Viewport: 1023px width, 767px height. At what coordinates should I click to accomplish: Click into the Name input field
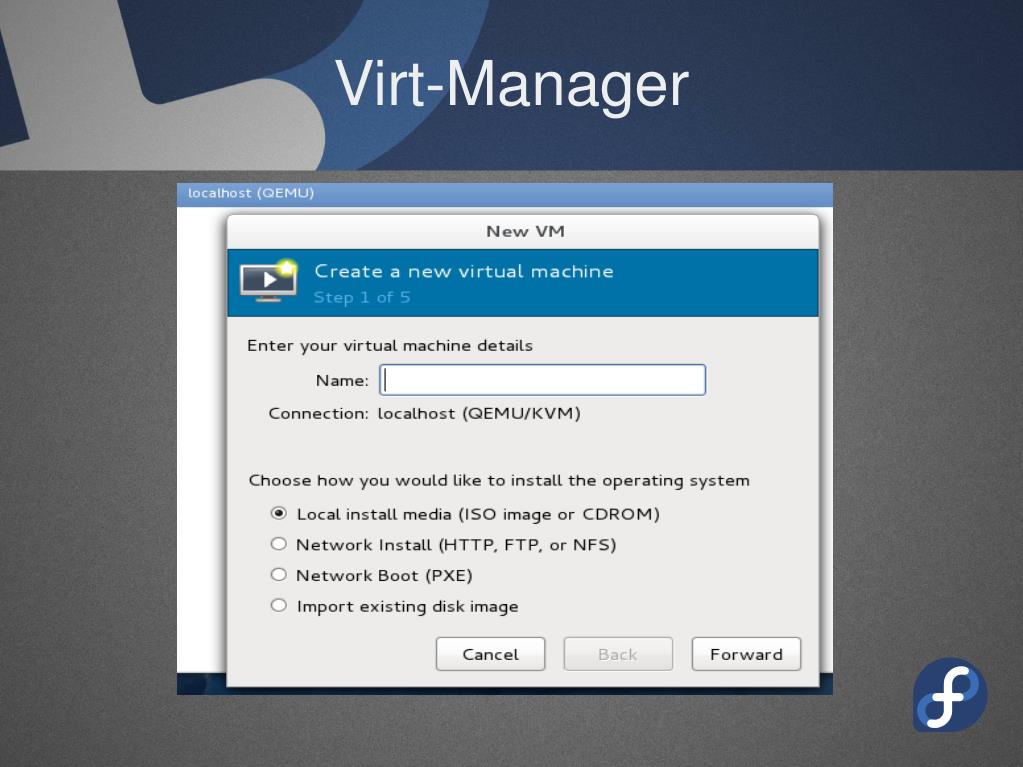pyautogui.click(x=542, y=380)
